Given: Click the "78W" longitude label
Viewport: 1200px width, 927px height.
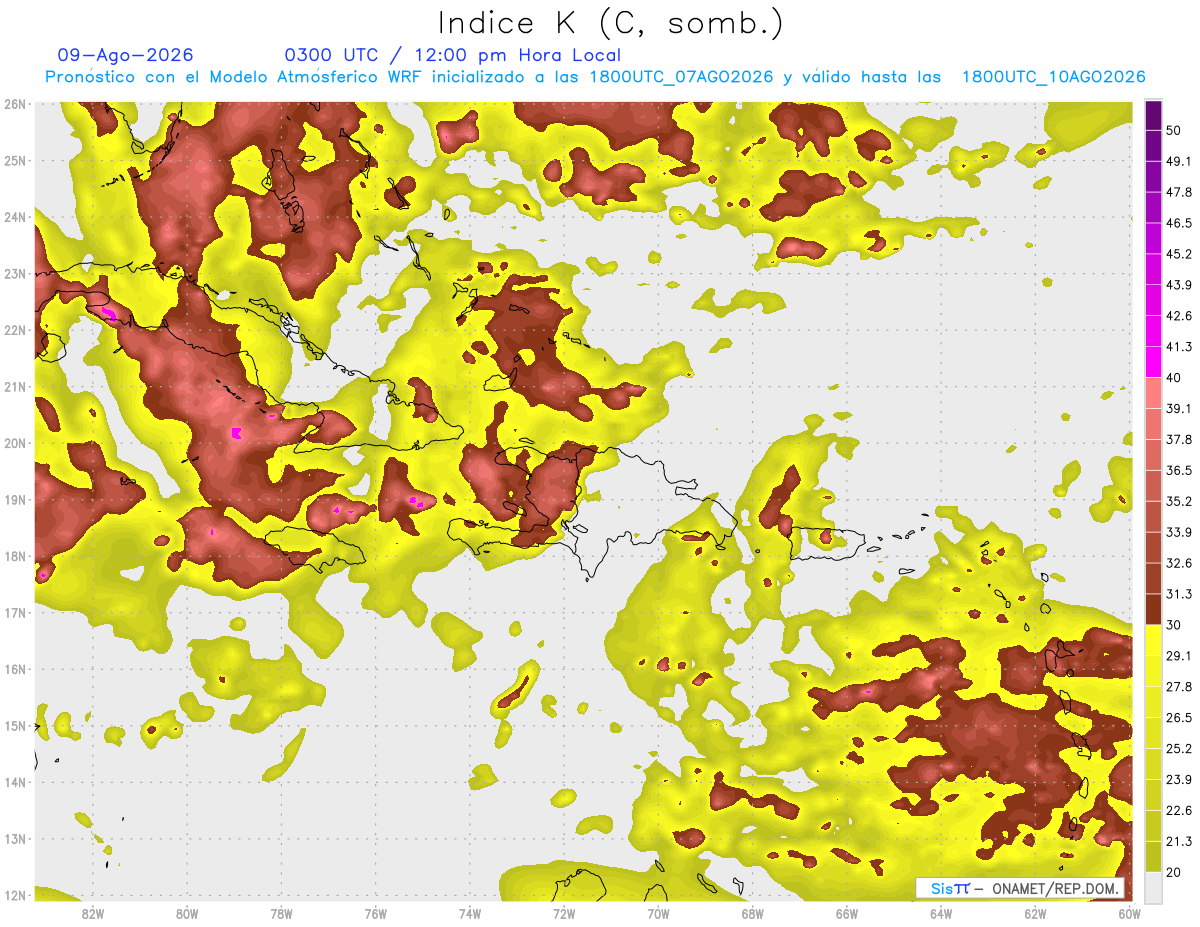Looking at the screenshot, I should [x=281, y=913].
